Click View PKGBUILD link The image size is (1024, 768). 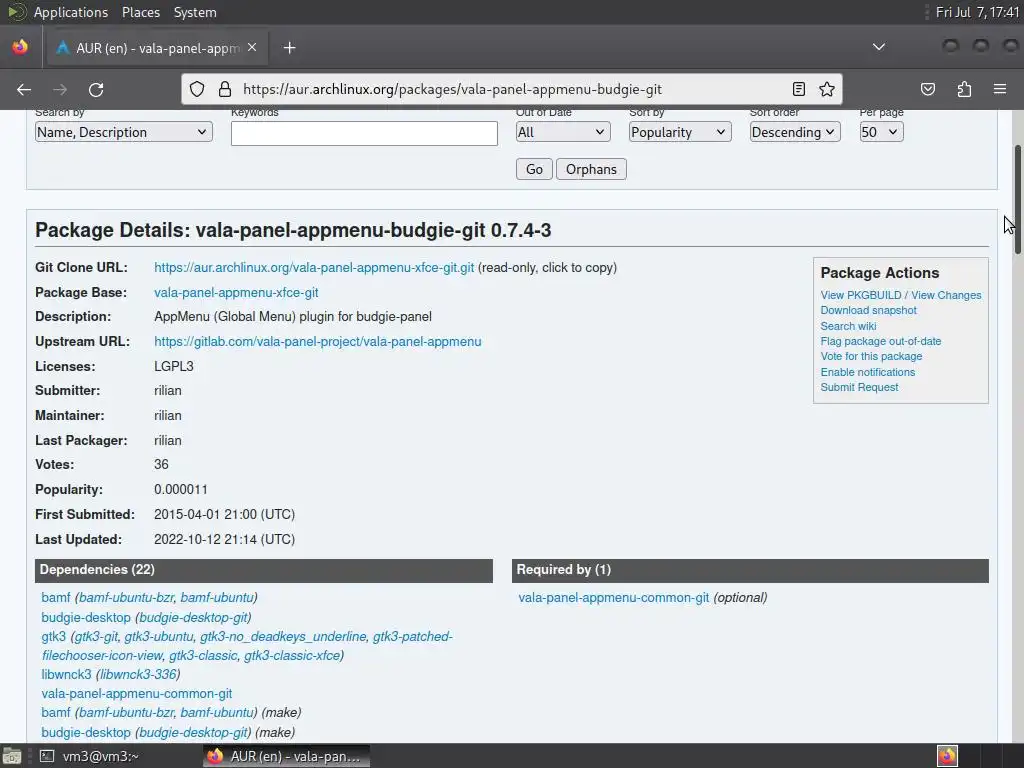click(861, 295)
